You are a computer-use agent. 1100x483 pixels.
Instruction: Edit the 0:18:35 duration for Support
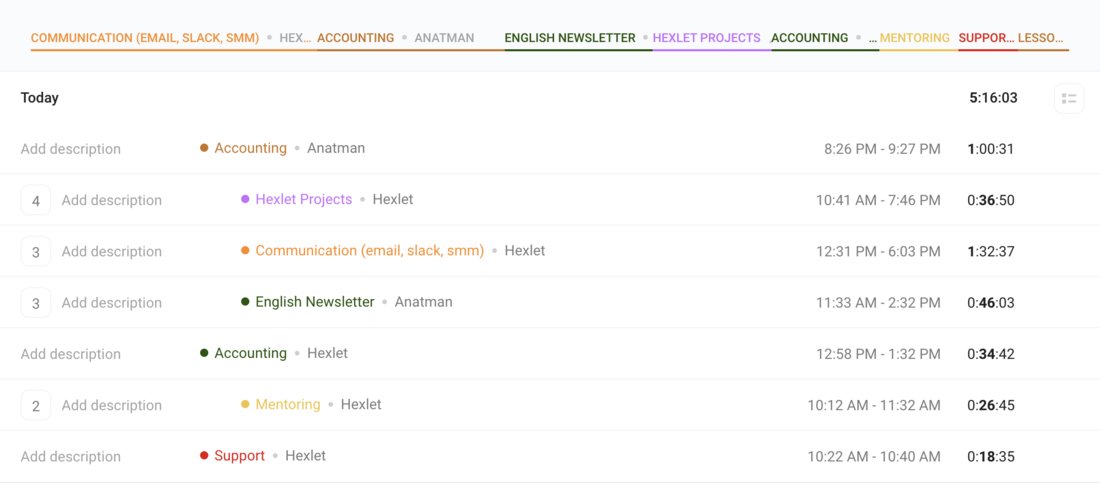tap(991, 456)
